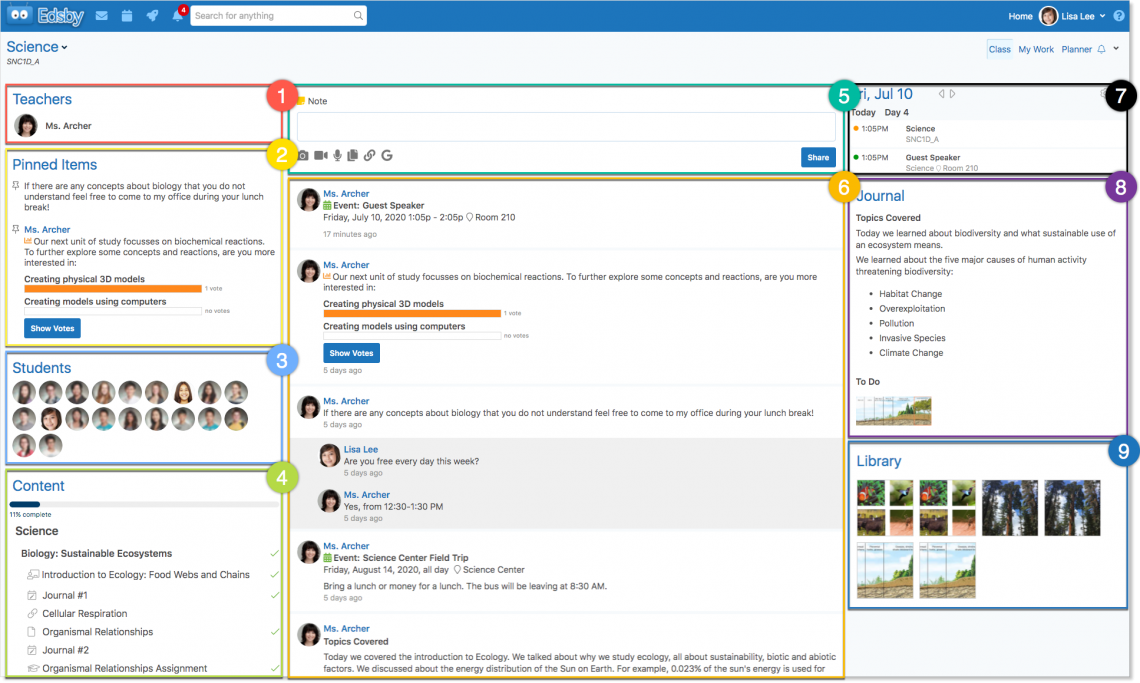The width and height of the screenshot is (1140, 683).
Task: Go to next day in calendar panel
Action: (x=953, y=94)
